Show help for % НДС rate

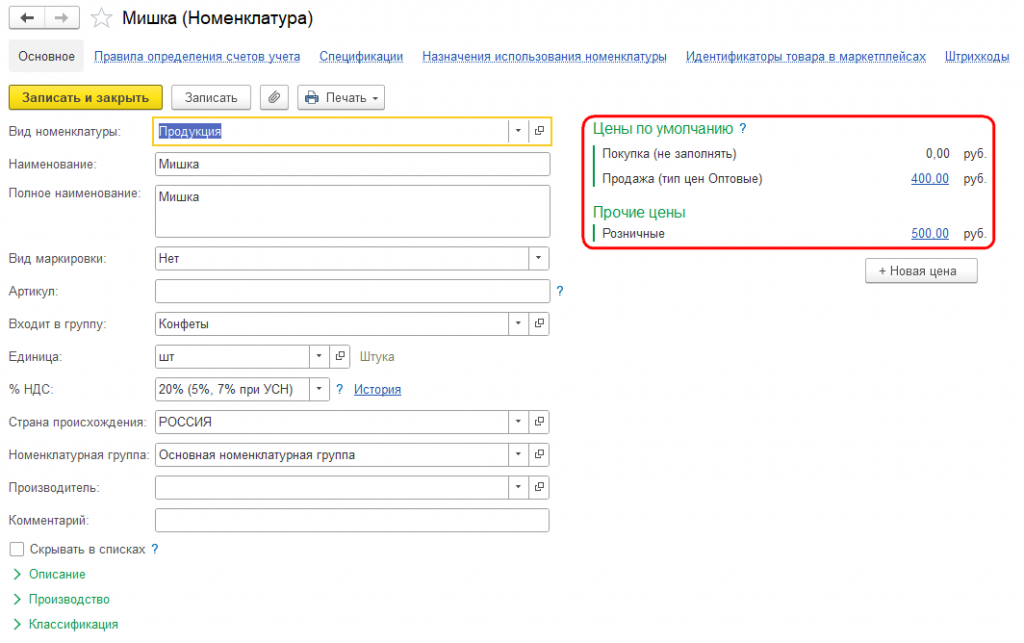(x=340, y=389)
